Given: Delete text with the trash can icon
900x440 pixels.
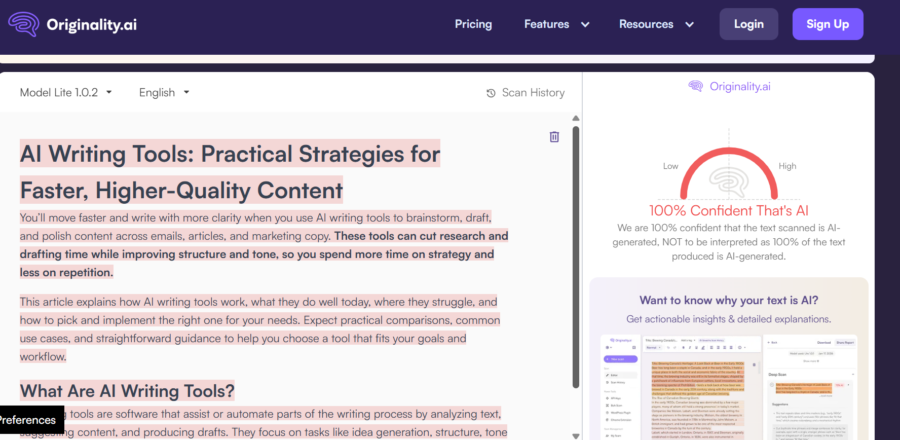Looking at the screenshot, I should 554,137.
